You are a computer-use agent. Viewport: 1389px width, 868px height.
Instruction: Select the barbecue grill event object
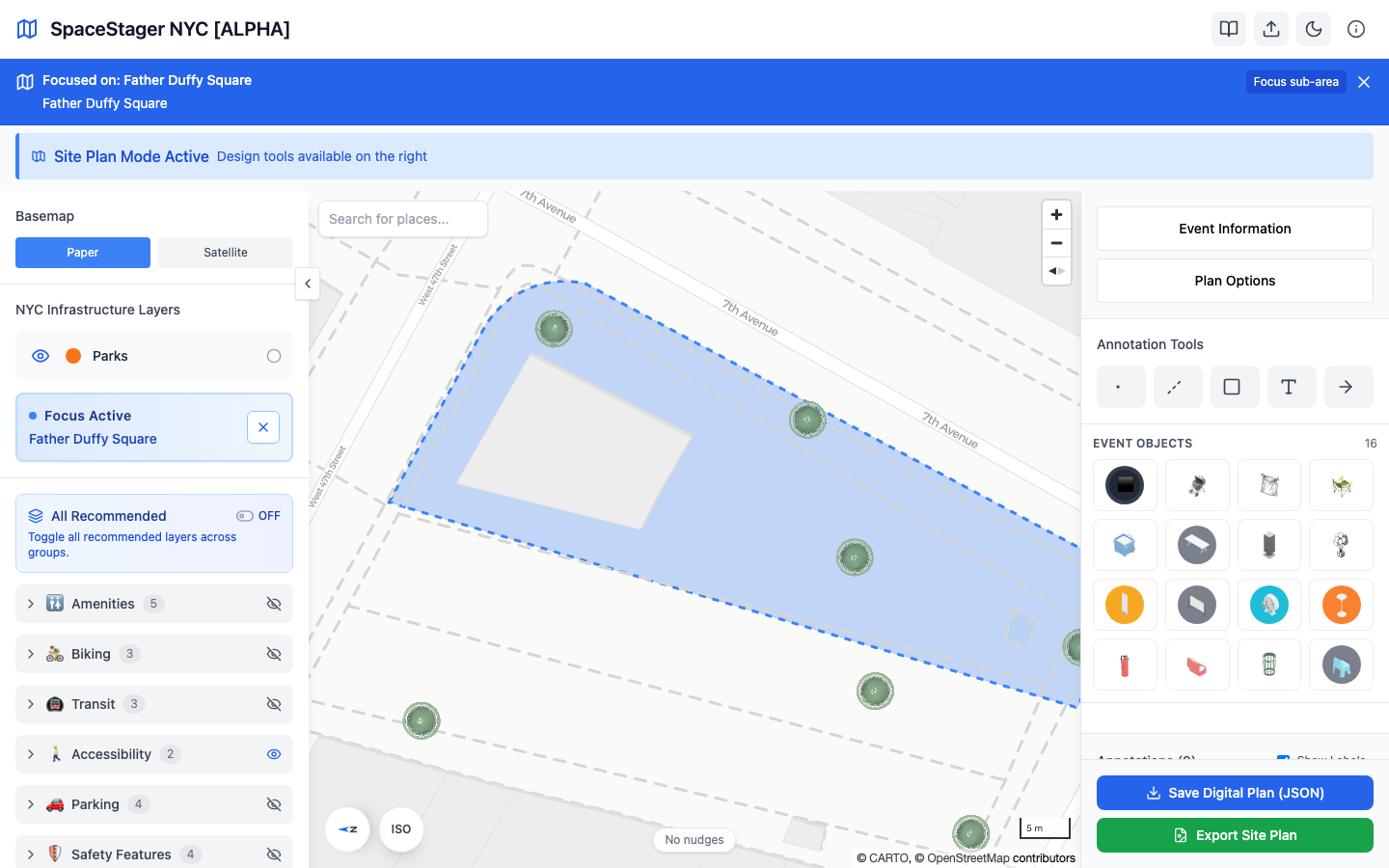(1197, 485)
